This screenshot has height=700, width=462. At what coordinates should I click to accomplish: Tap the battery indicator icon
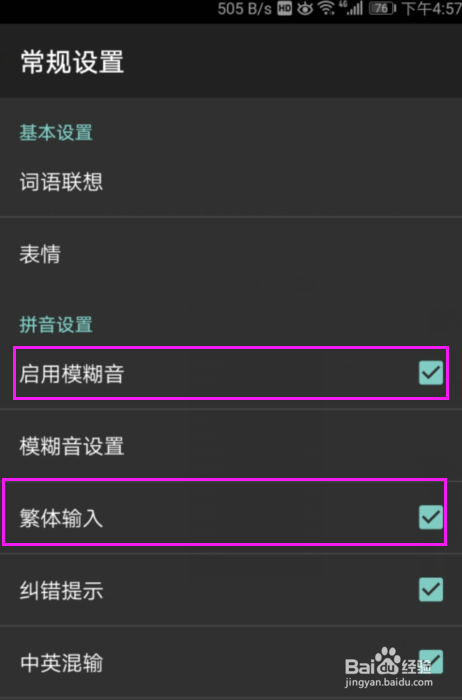(x=383, y=8)
